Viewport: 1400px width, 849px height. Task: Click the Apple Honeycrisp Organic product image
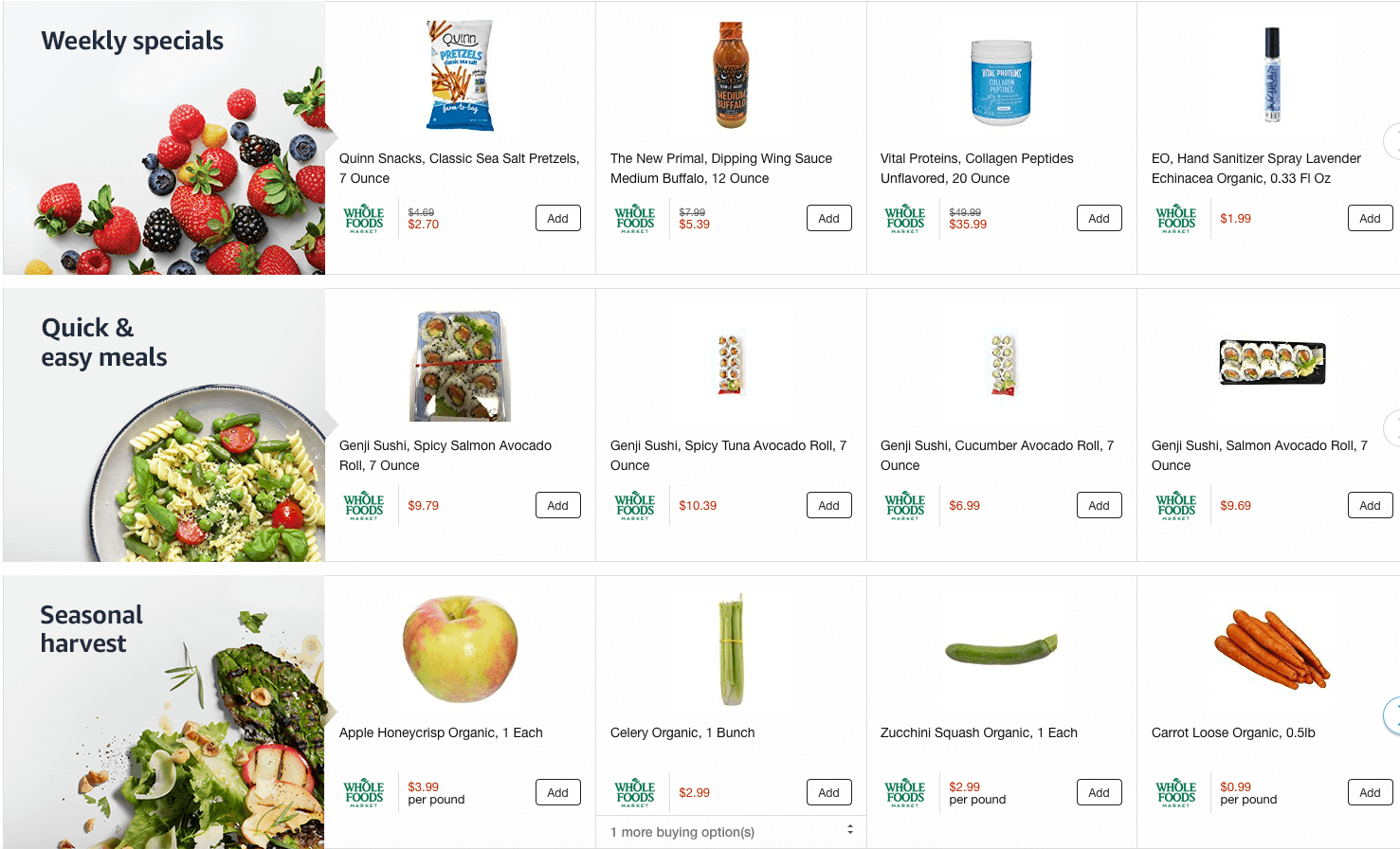(x=460, y=649)
